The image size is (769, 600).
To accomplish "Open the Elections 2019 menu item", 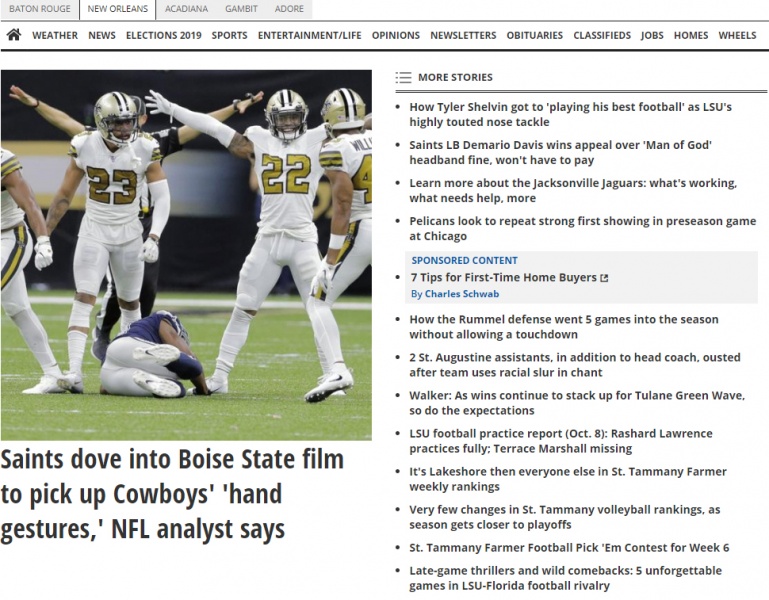I will click(x=163, y=35).
